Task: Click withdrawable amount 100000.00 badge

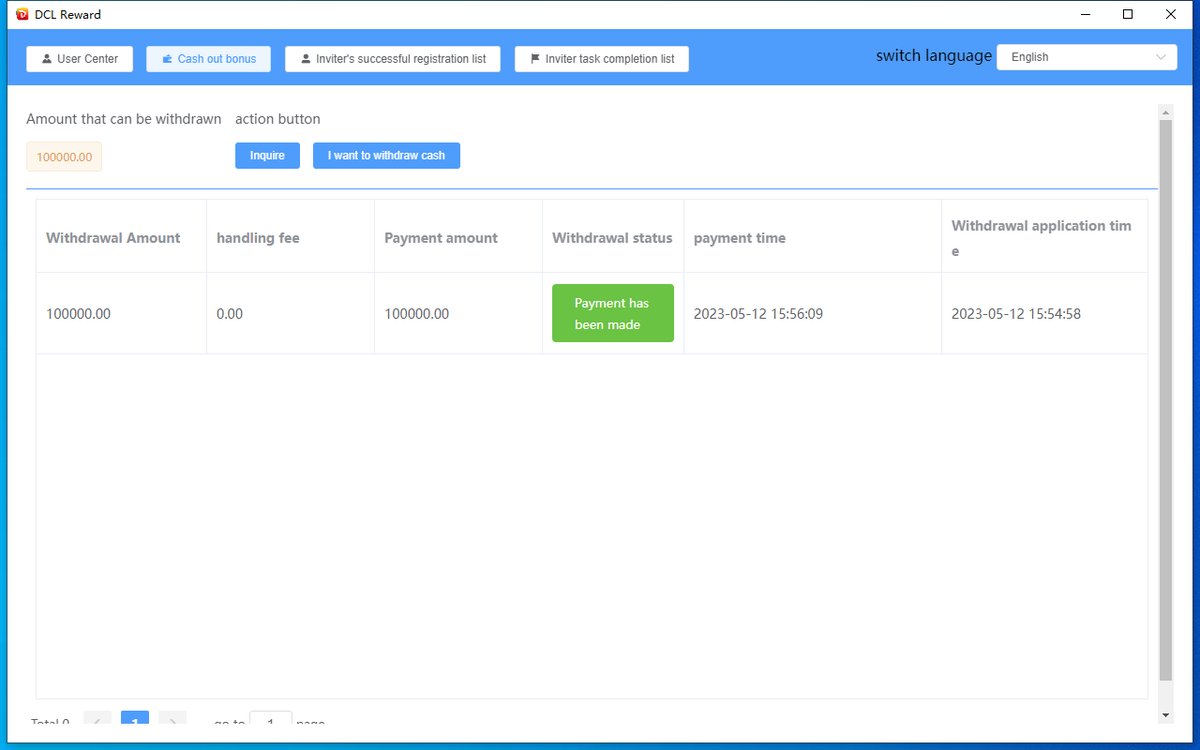Action: coord(64,157)
